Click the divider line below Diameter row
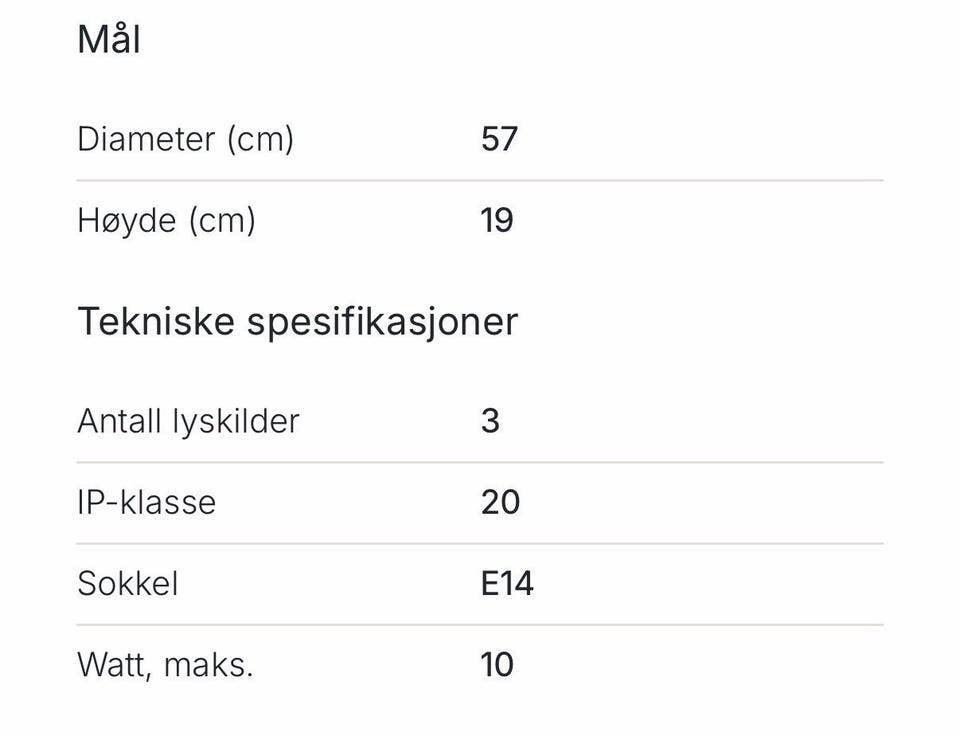The width and height of the screenshot is (960, 736). 480,180
